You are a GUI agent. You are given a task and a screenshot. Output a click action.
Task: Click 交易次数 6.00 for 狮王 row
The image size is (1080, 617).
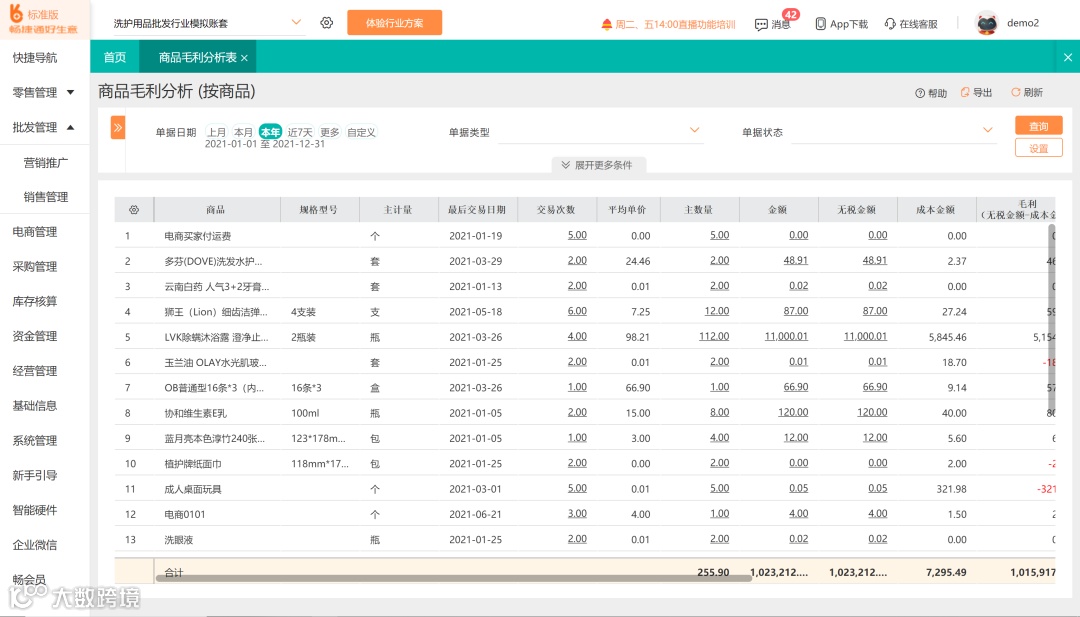(x=577, y=311)
